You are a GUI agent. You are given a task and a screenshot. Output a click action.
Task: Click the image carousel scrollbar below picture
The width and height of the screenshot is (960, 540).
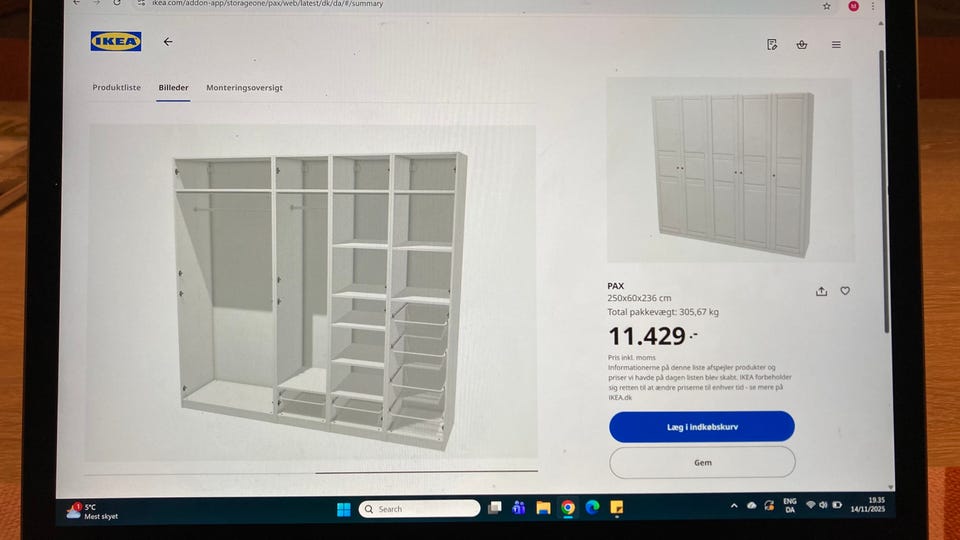426,472
